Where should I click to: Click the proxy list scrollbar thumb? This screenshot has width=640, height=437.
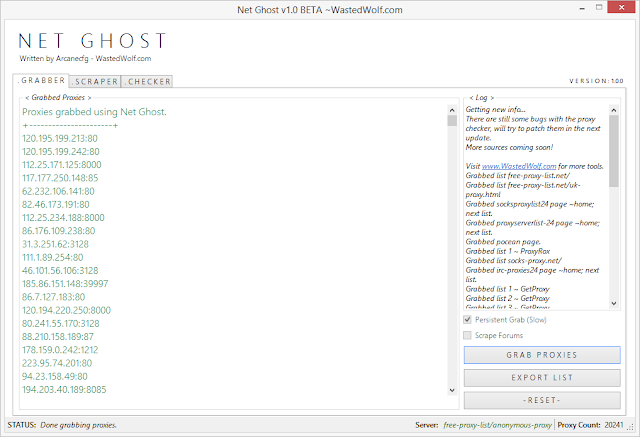[x=452, y=120]
